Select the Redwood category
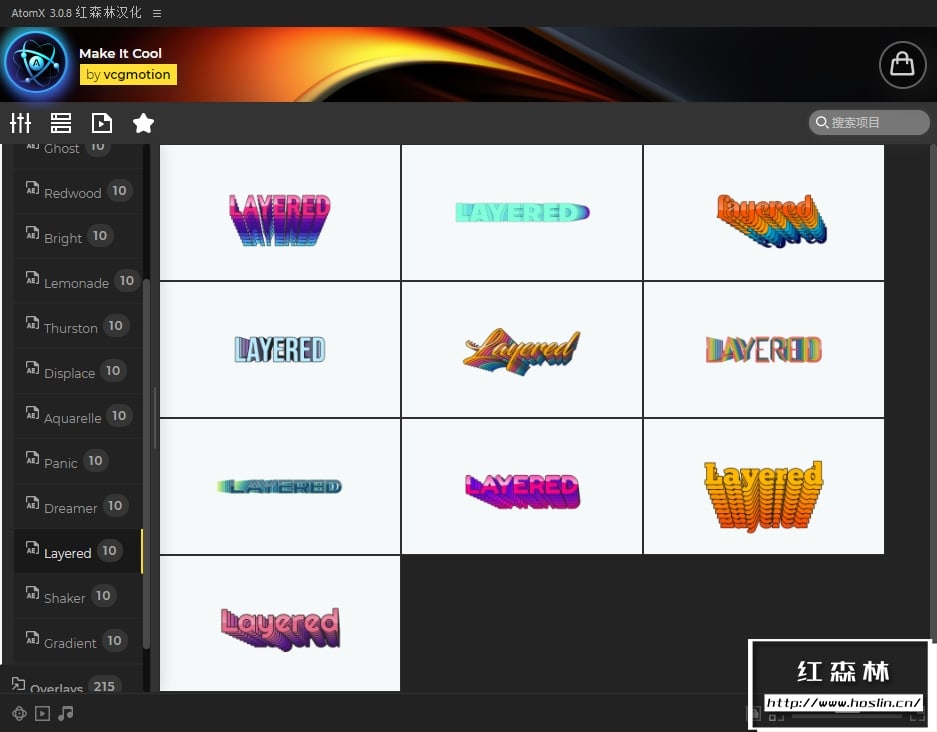 [x=78, y=191]
